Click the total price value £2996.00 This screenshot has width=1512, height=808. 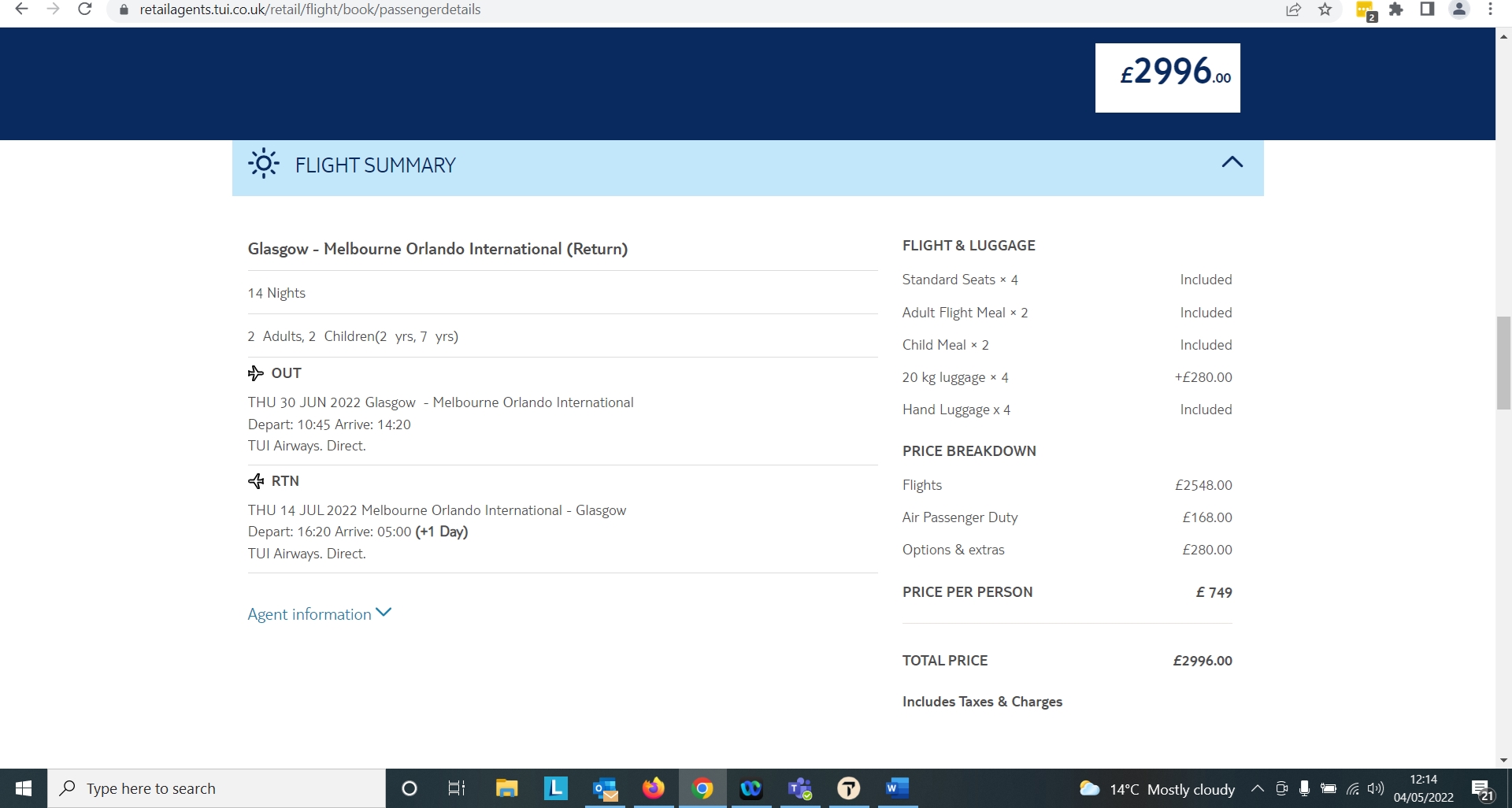1203,661
